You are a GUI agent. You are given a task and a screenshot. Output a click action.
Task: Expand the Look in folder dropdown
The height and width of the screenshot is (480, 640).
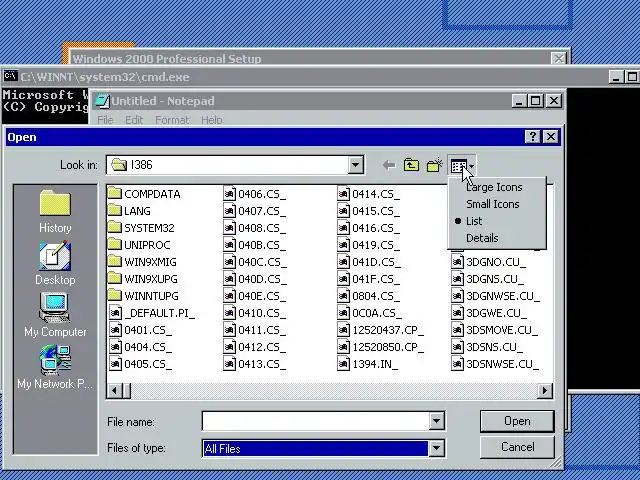(355, 165)
